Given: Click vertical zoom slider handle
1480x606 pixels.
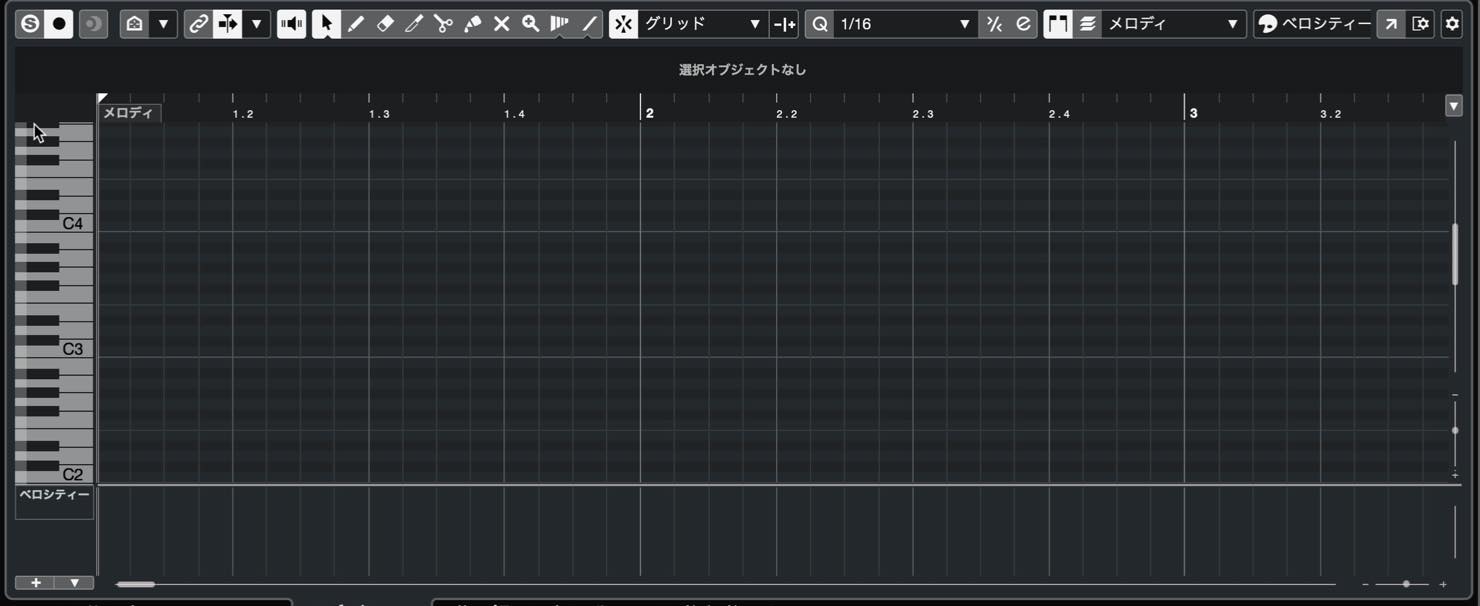Looking at the screenshot, I should tap(1455, 430).
